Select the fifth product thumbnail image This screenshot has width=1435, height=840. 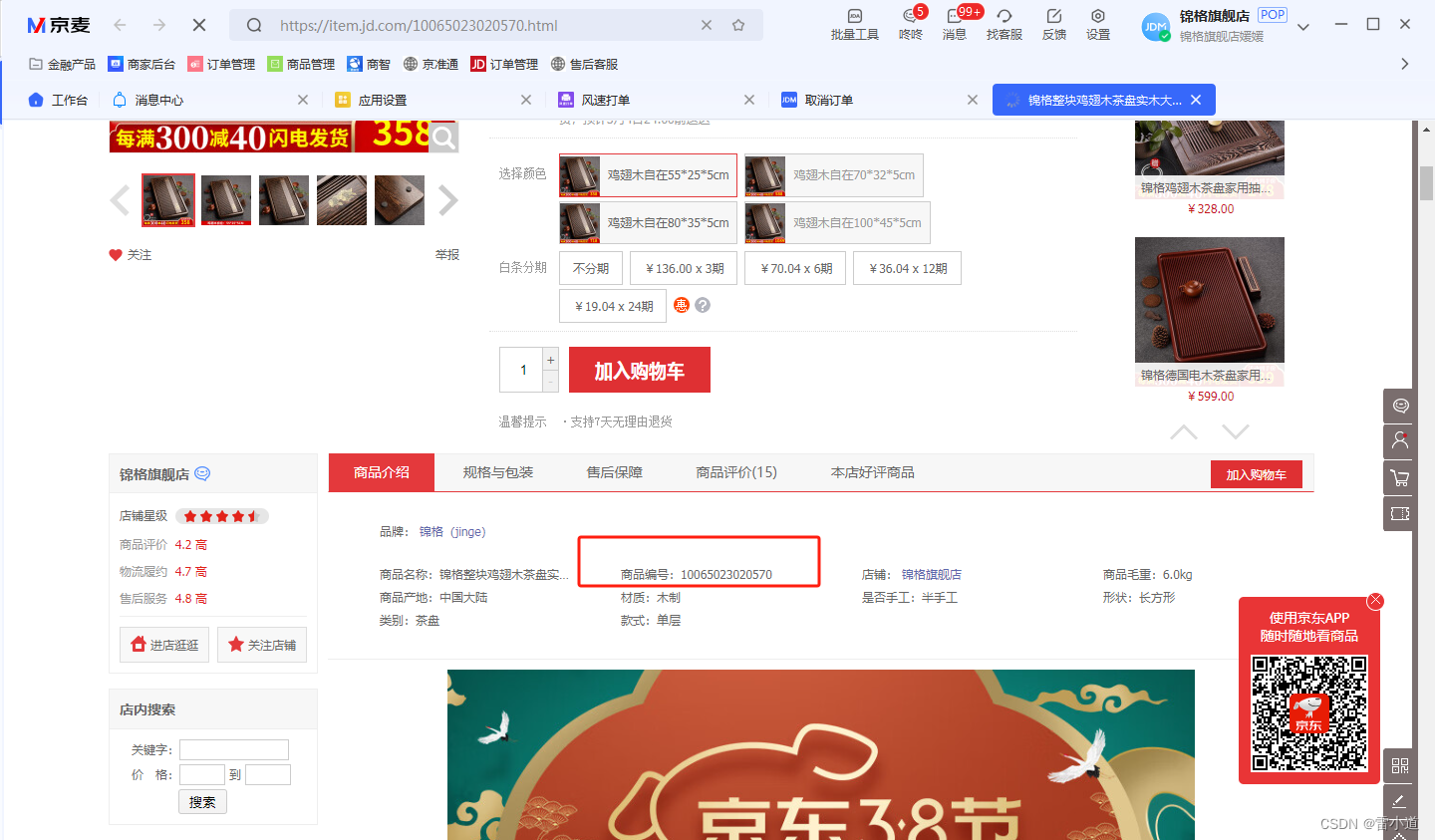[400, 200]
